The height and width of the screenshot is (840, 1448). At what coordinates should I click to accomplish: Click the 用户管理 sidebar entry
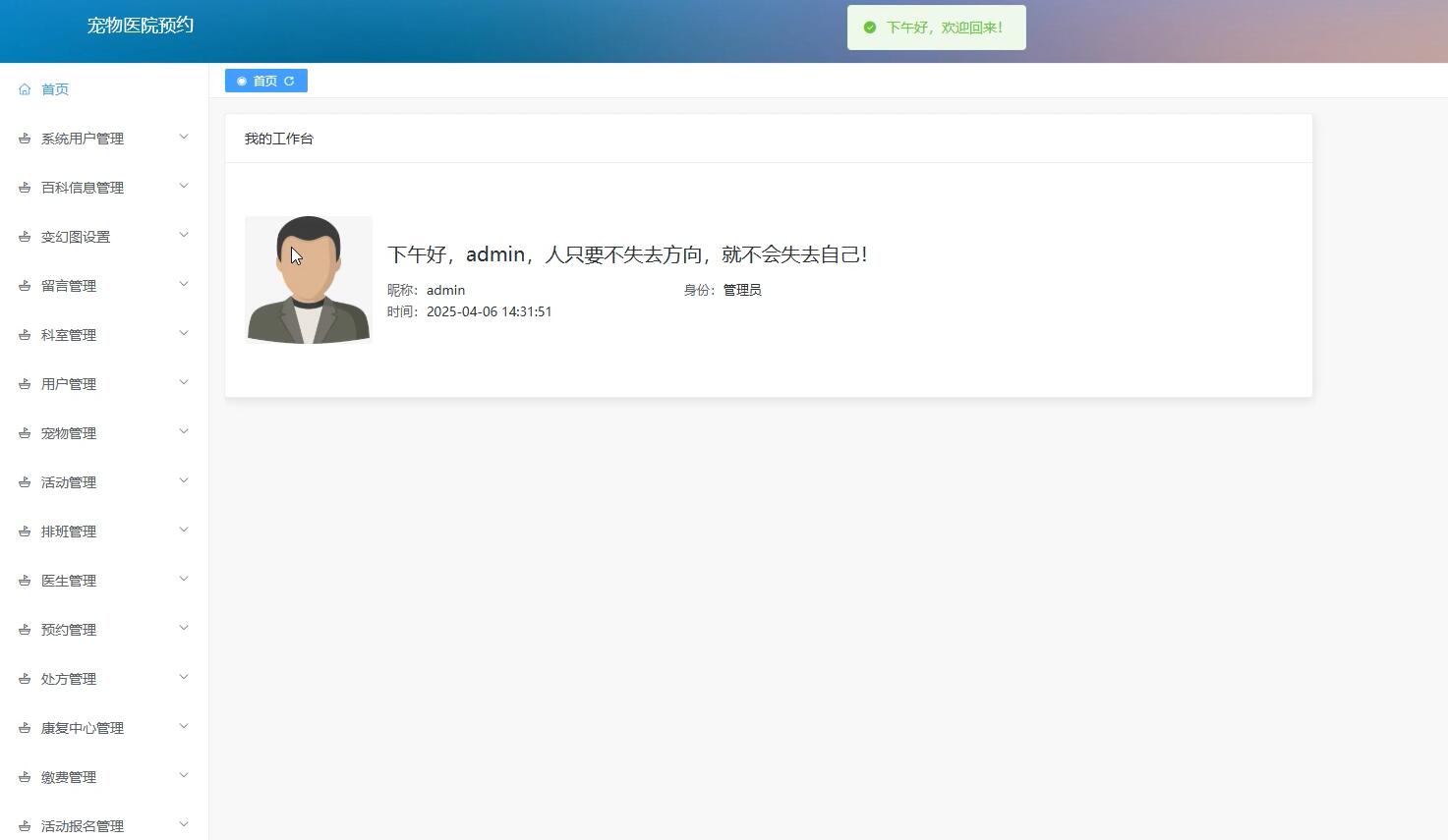click(x=69, y=383)
